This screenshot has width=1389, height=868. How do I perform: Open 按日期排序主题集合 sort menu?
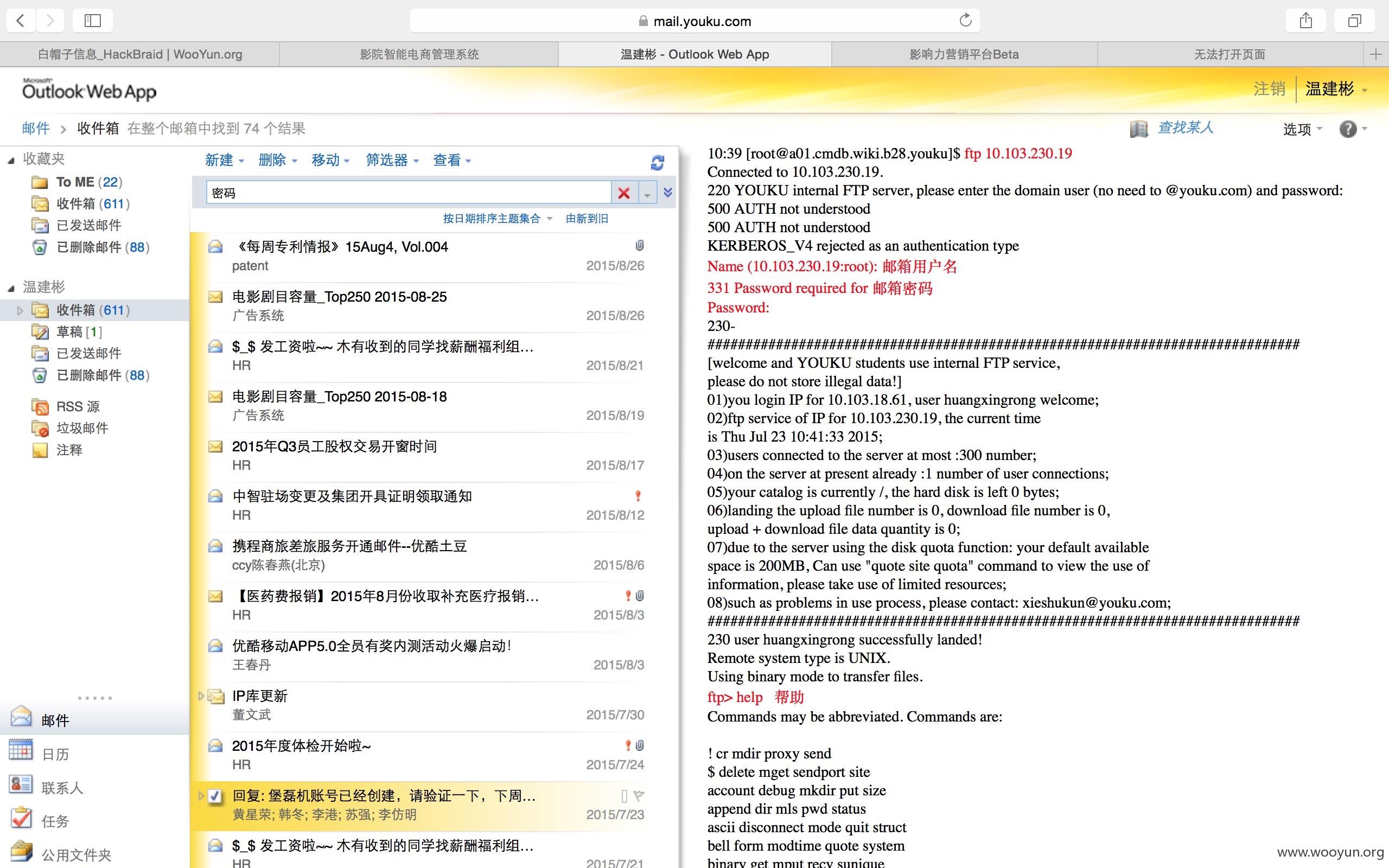(x=497, y=219)
